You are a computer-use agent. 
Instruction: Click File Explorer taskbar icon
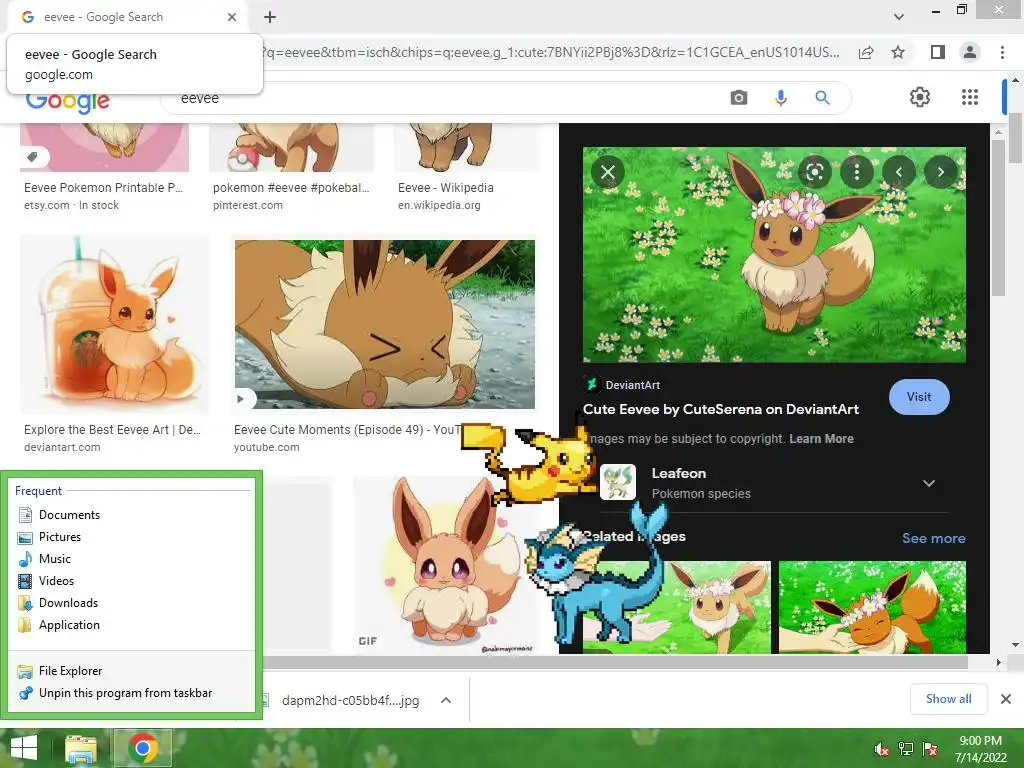click(81, 748)
